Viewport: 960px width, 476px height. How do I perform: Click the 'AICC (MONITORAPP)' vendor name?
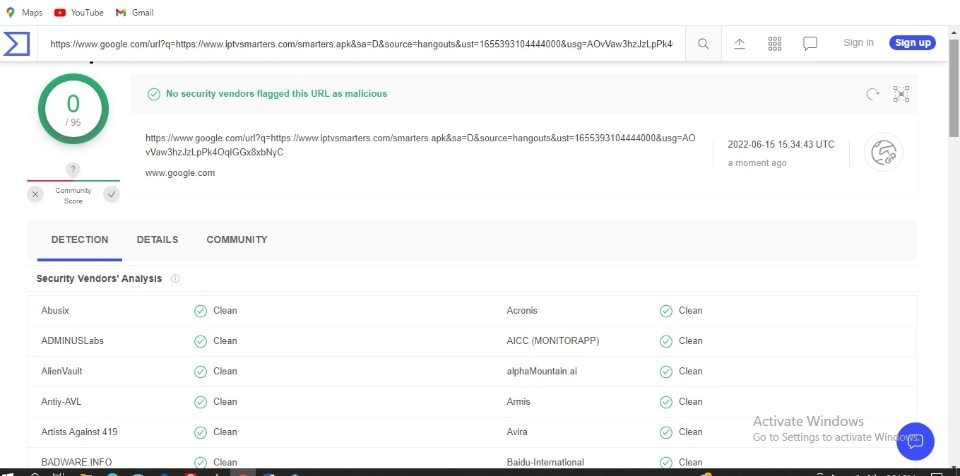click(x=553, y=341)
